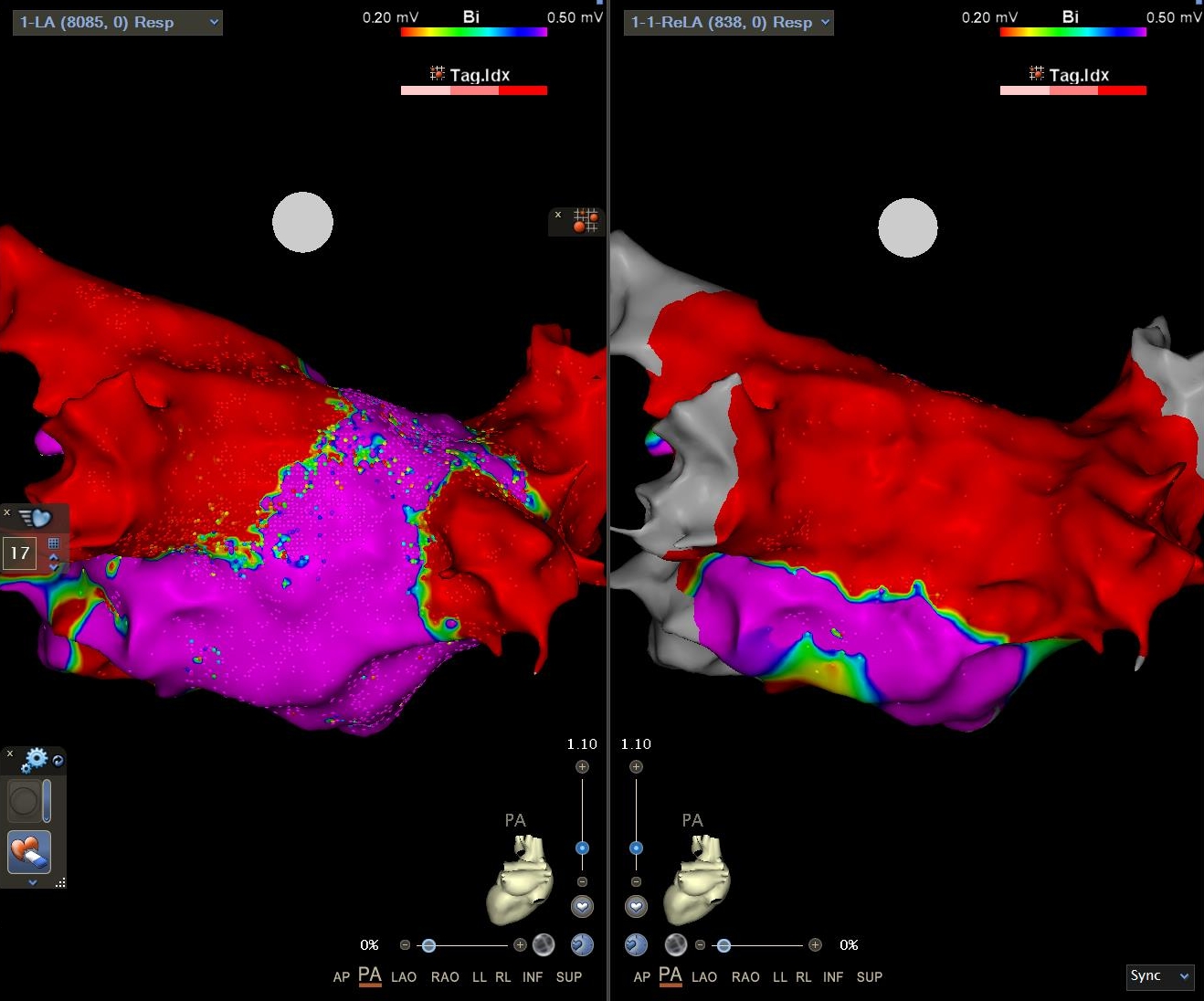
Task: Click the small grid icon next to 17
Action: point(53,543)
